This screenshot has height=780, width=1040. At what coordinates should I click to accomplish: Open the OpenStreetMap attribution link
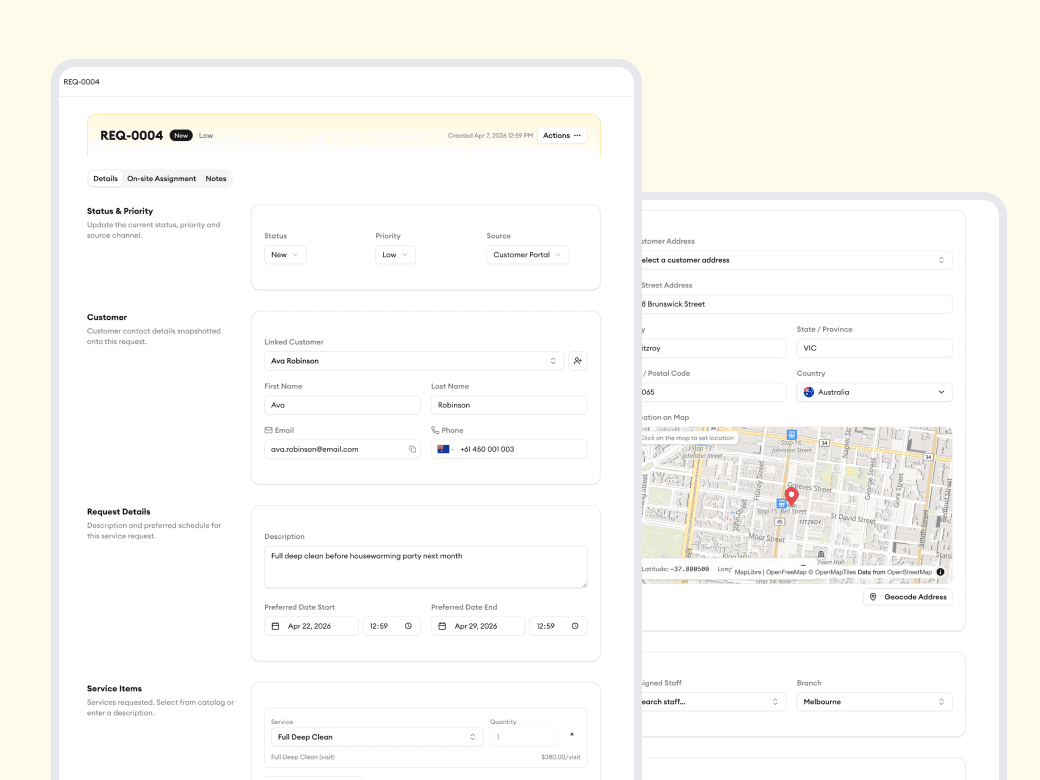909,571
